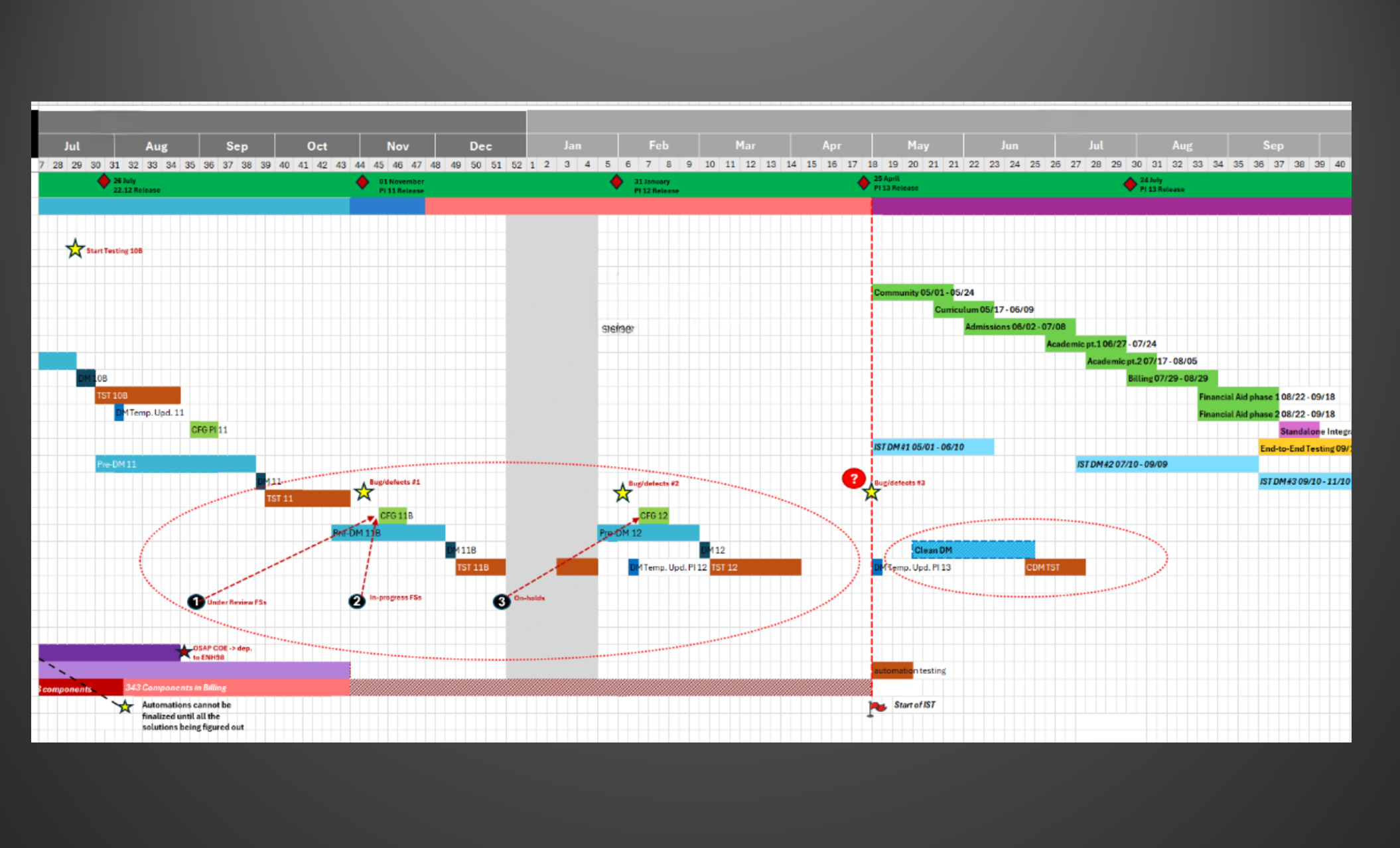The width and height of the screenshot is (1400, 848).
Task: Click the Dec month header
Action: click(481, 146)
